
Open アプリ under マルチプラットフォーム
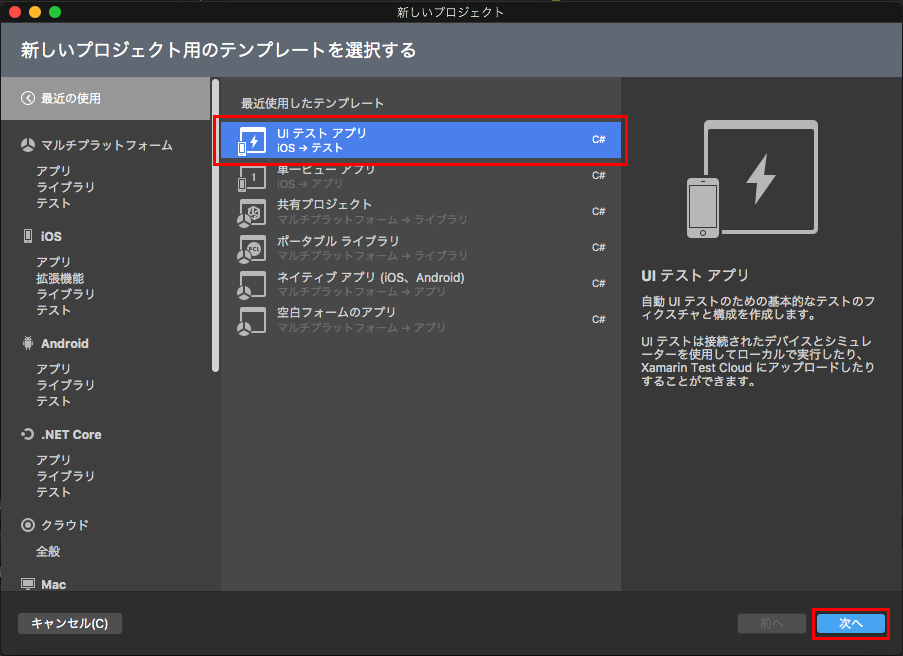[x=54, y=171]
